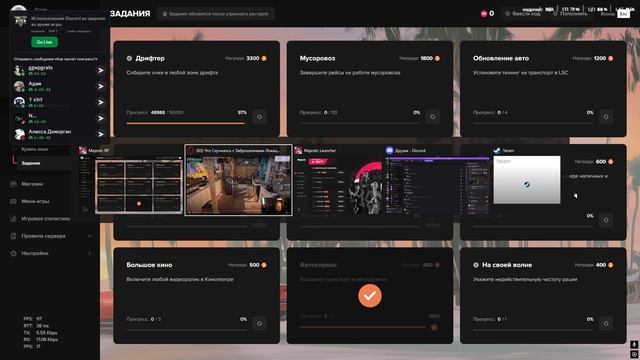Click Majestic RP icon in switcher

tap(83, 151)
